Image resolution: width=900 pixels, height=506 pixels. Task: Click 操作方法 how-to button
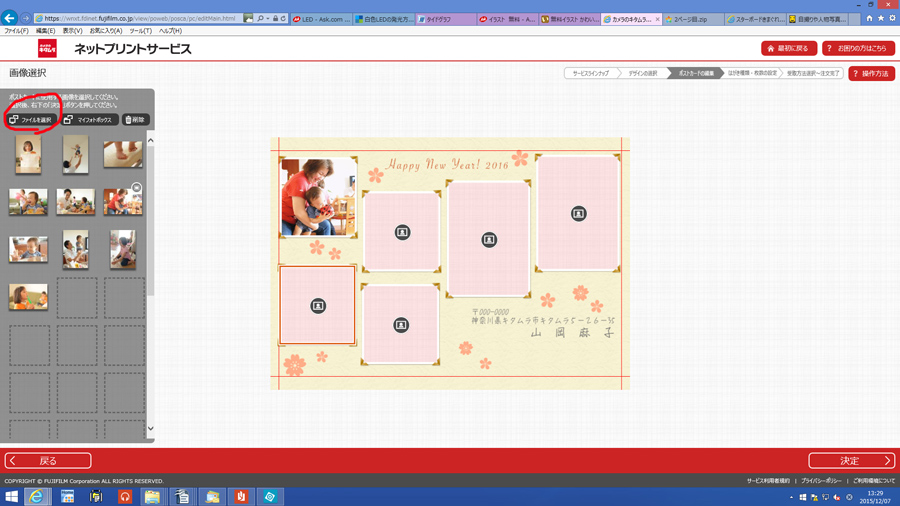coord(871,74)
